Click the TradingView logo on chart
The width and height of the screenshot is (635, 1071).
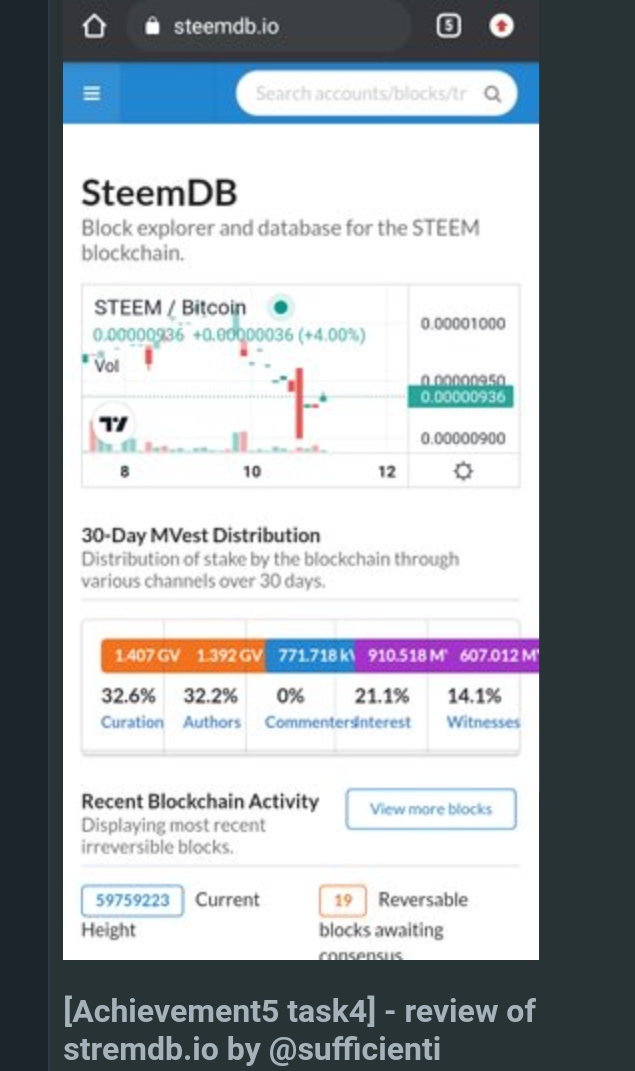113,424
